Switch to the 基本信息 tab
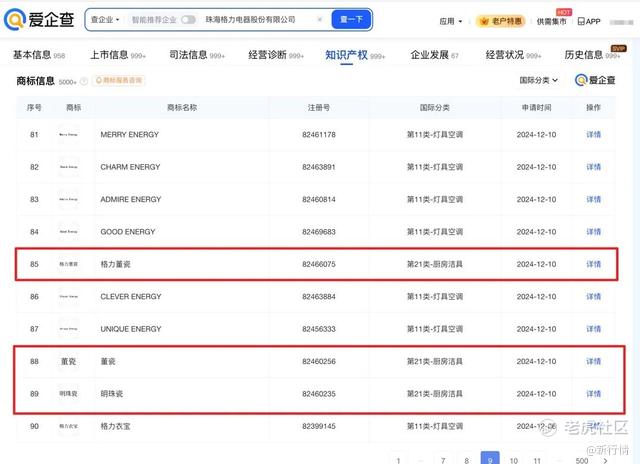The image size is (640, 464). [39, 55]
